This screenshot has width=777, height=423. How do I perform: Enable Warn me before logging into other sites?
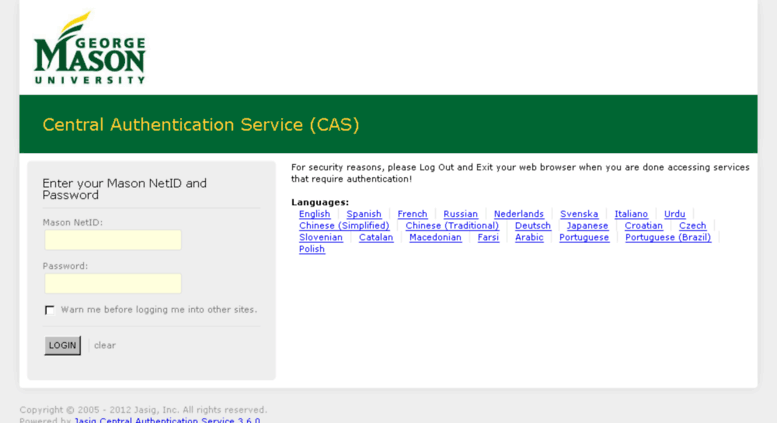pos(50,310)
